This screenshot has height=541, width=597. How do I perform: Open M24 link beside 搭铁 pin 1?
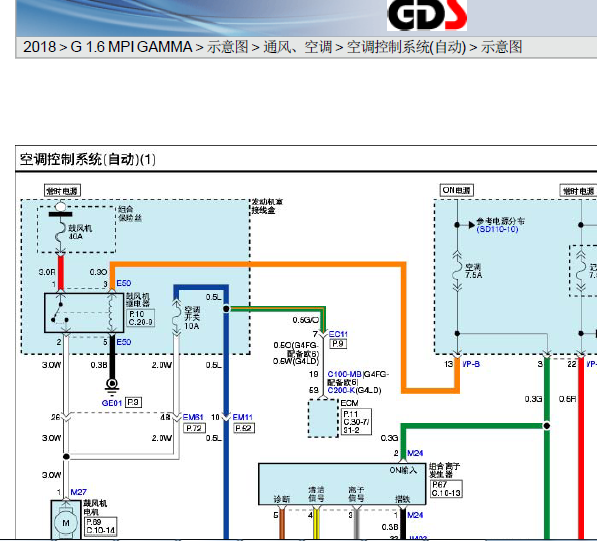pos(415,515)
